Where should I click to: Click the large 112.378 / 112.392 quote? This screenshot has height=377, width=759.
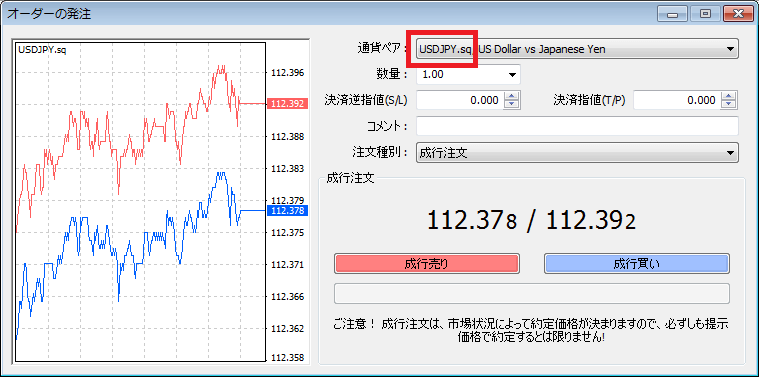[531, 222]
